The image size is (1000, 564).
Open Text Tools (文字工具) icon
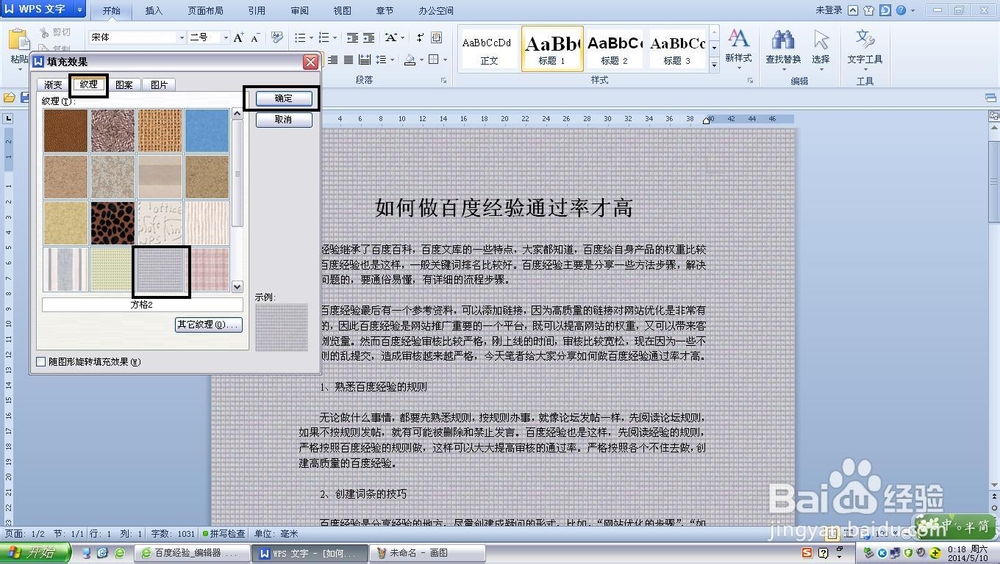(865, 40)
